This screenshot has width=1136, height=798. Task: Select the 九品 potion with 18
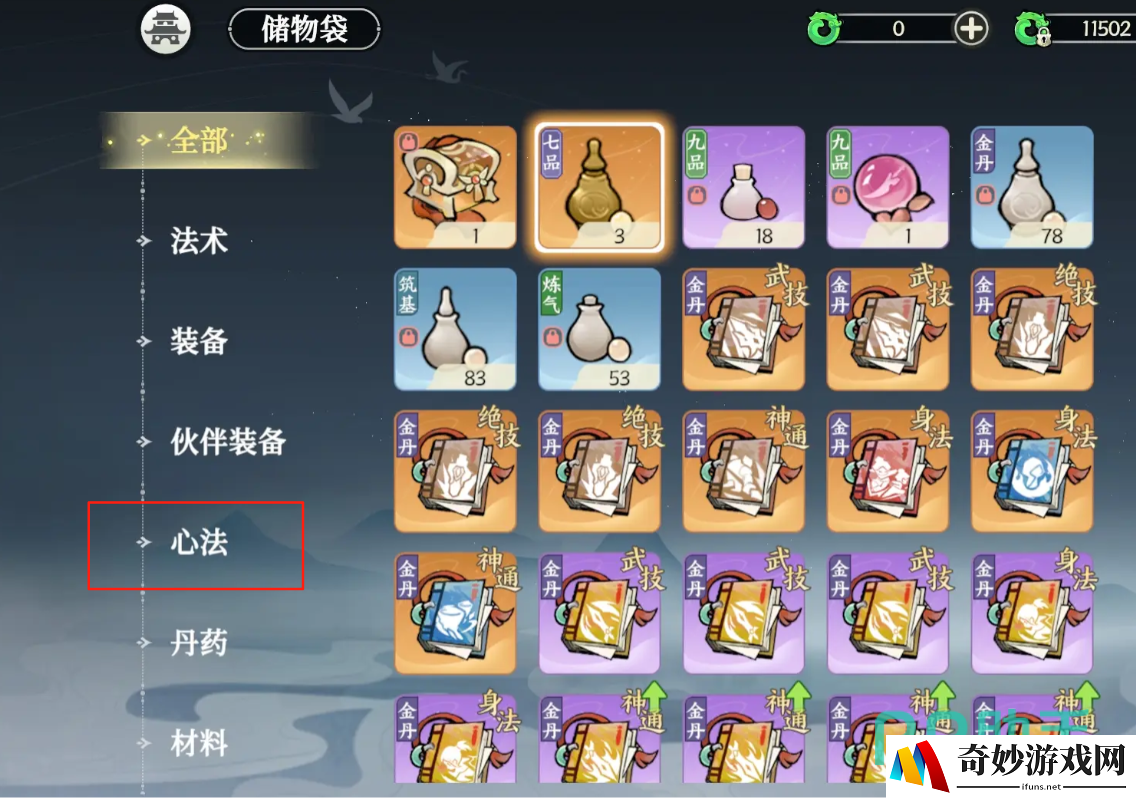[743, 187]
